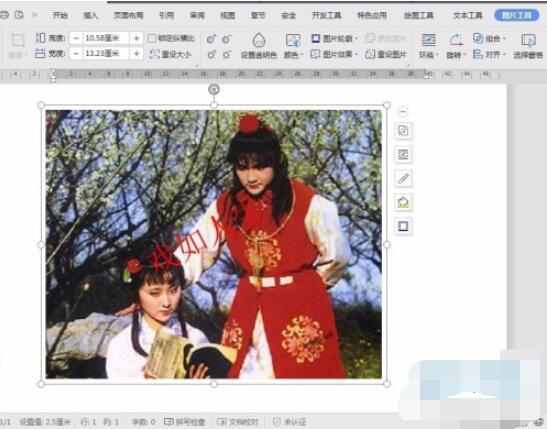Switch to the 绘图工具 tab
547x429 pixels.
[x=419, y=15]
